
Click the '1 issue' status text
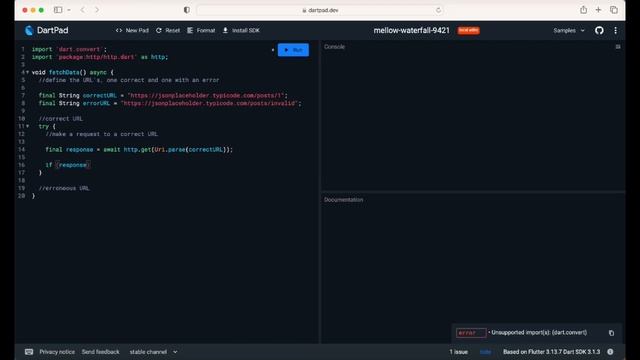click(459, 352)
